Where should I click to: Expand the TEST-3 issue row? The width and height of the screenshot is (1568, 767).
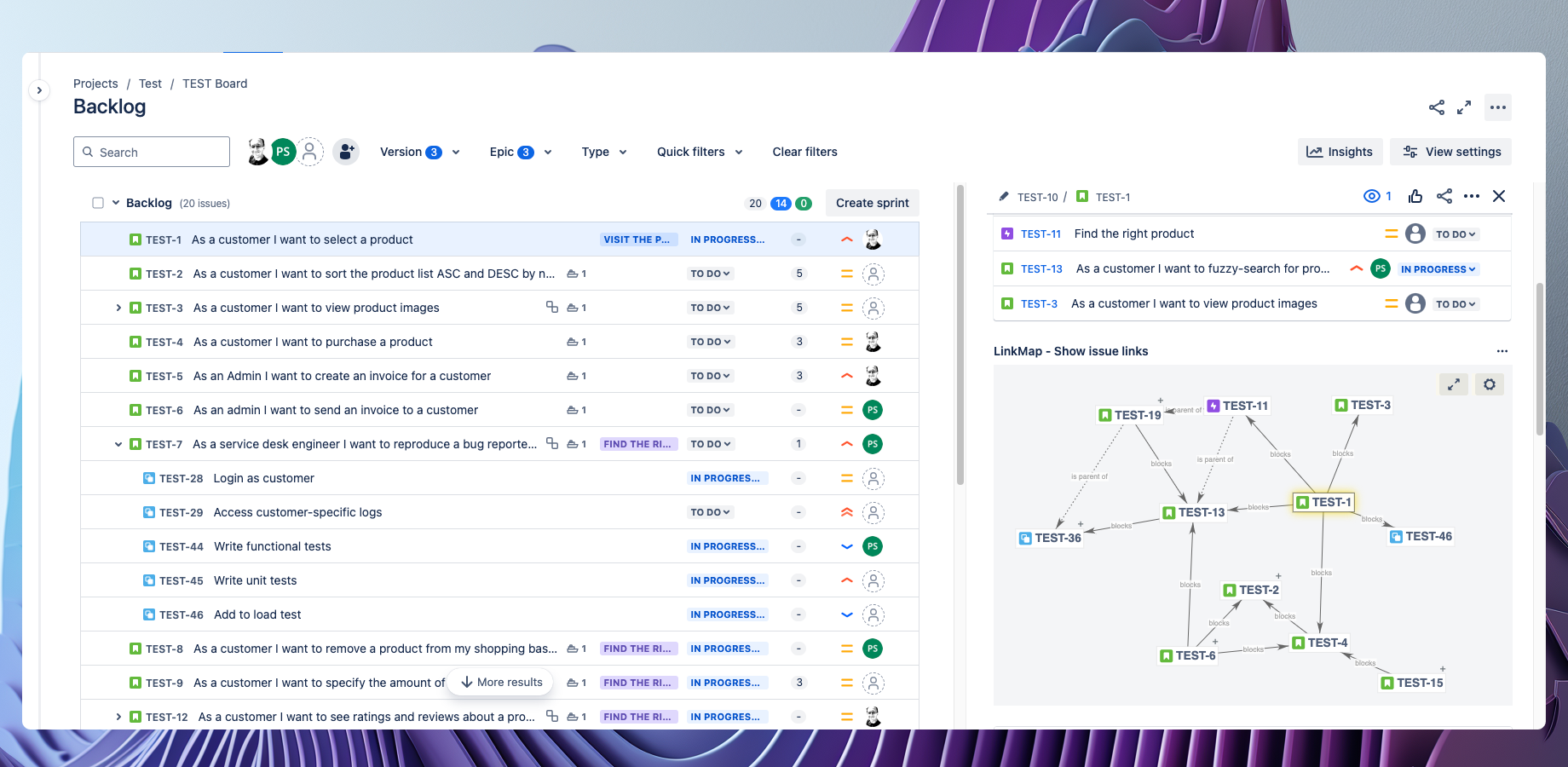118,308
